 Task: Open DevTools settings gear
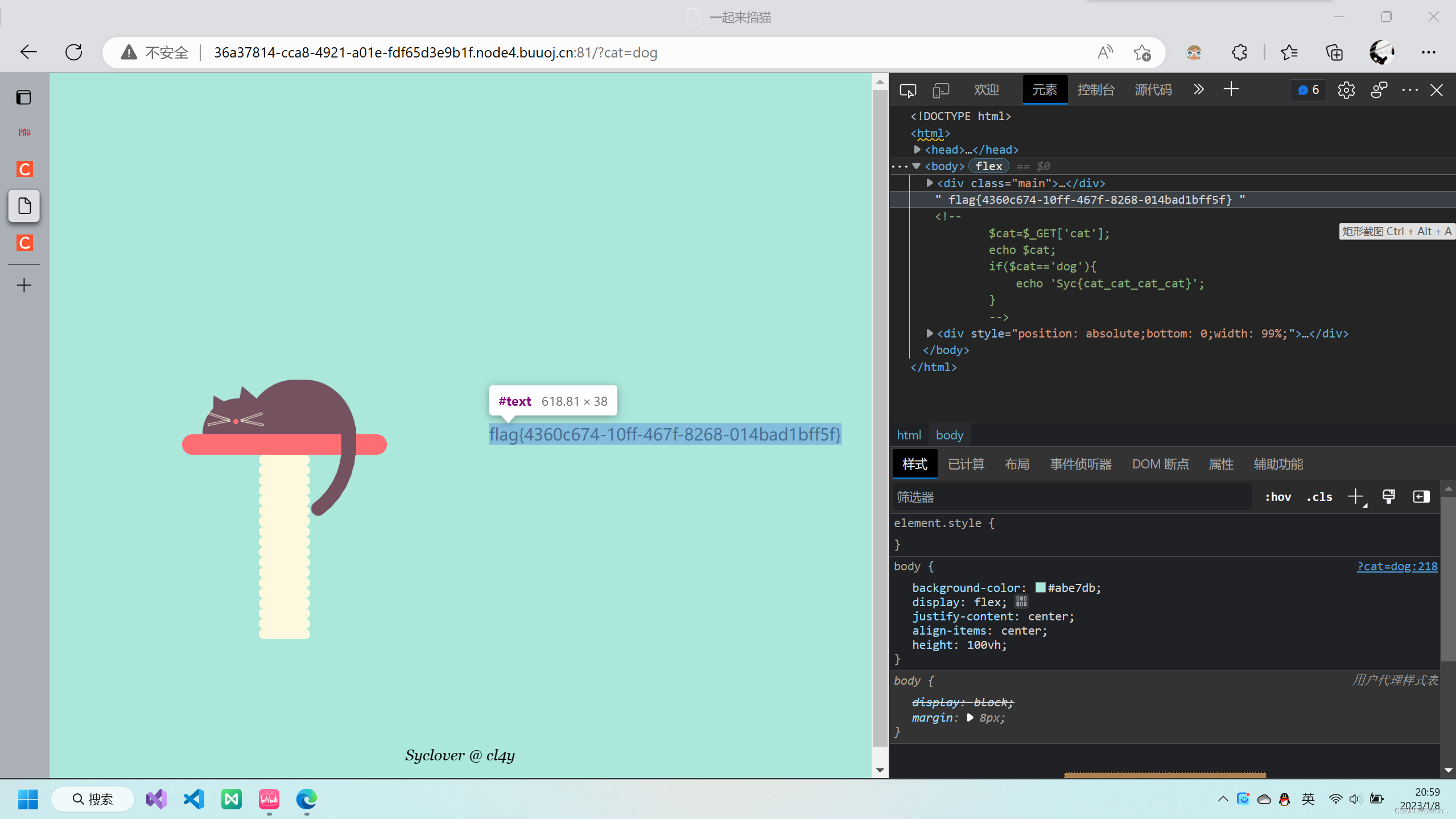click(x=1346, y=90)
